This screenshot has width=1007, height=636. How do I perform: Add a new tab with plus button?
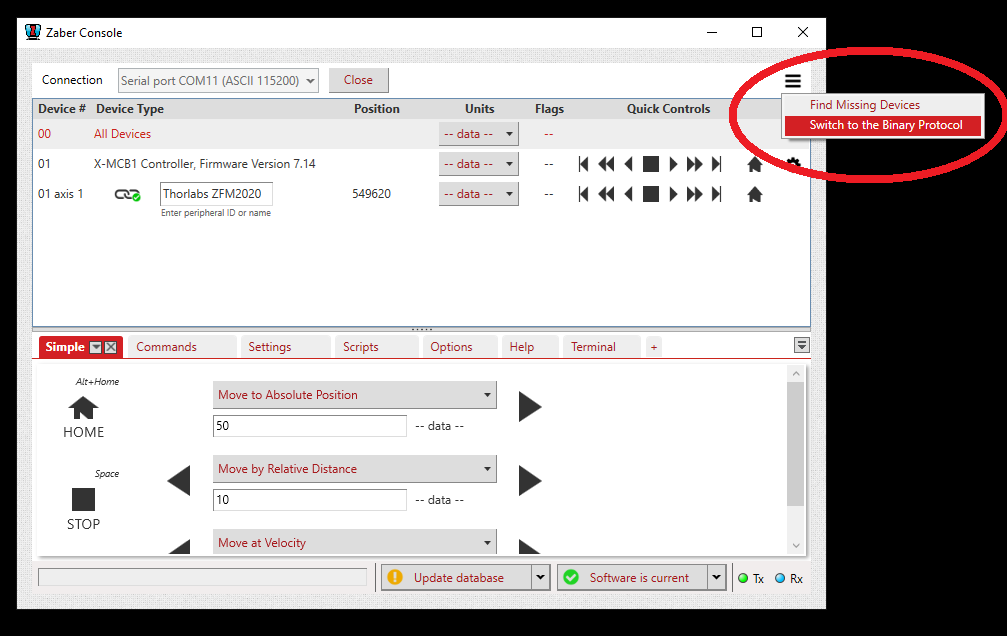pyautogui.click(x=654, y=347)
